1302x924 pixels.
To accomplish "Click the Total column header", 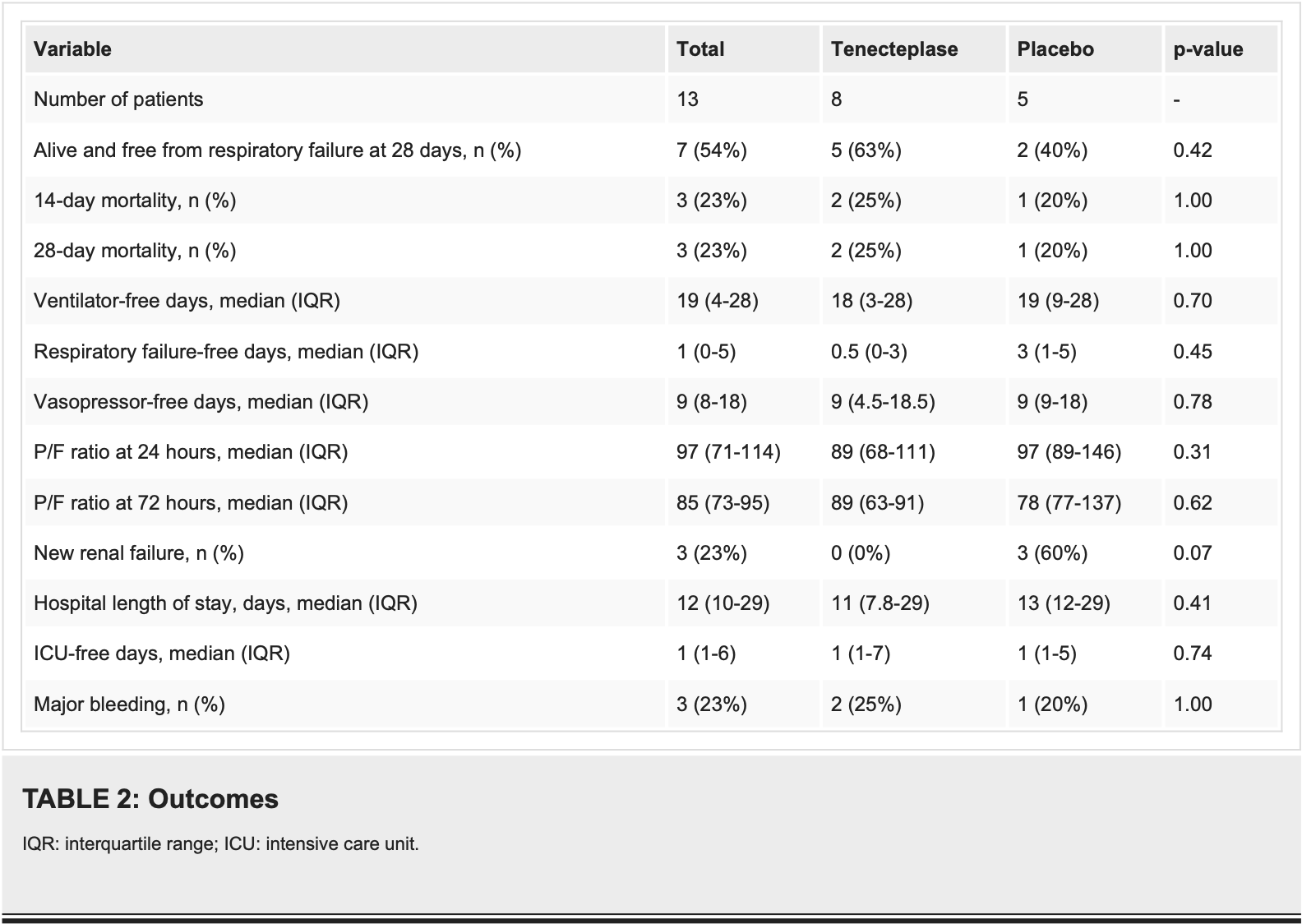I will 700,49.
